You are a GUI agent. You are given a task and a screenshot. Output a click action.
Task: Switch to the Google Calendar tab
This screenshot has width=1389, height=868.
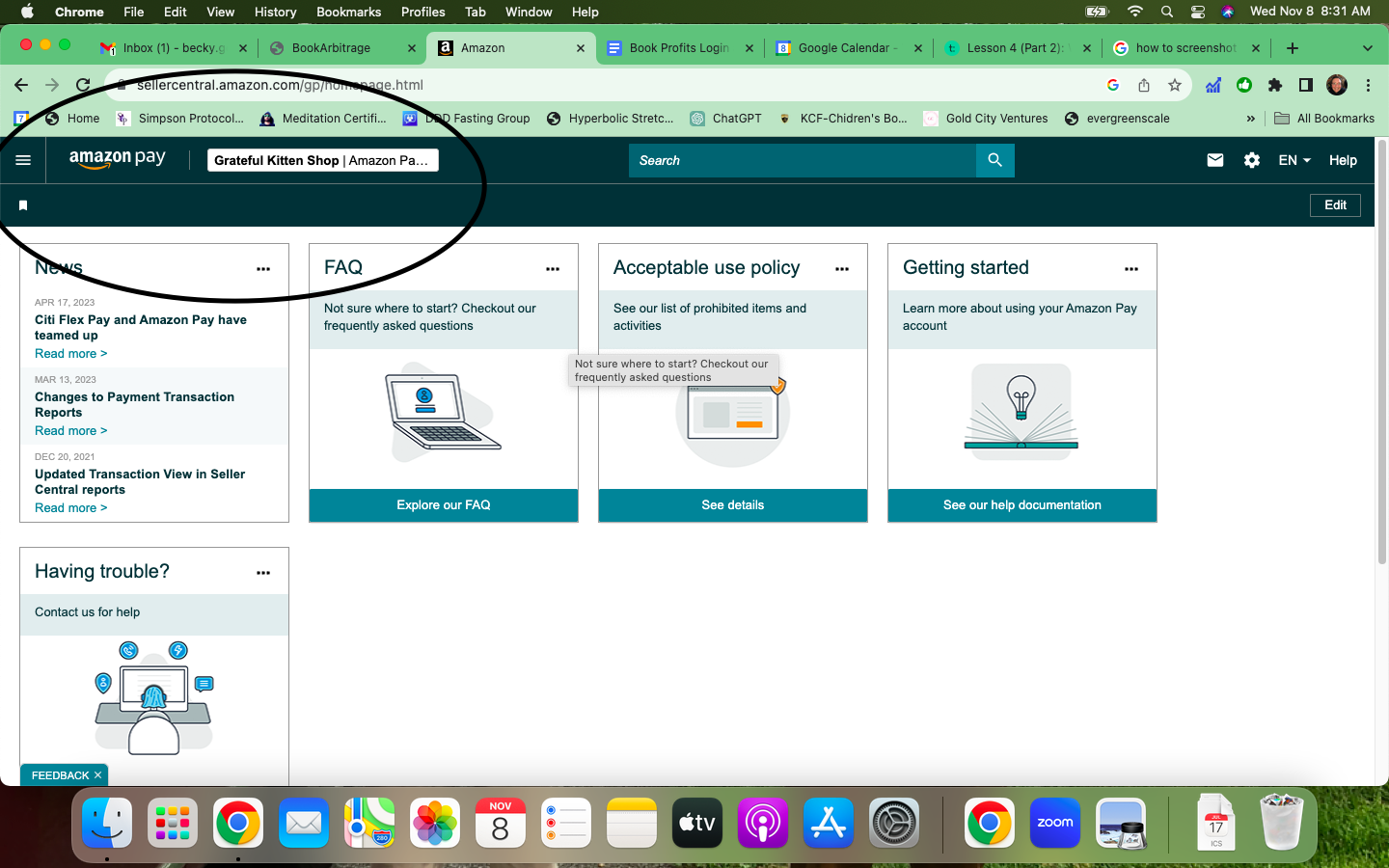pyautogui.click(x=849, y=48)
